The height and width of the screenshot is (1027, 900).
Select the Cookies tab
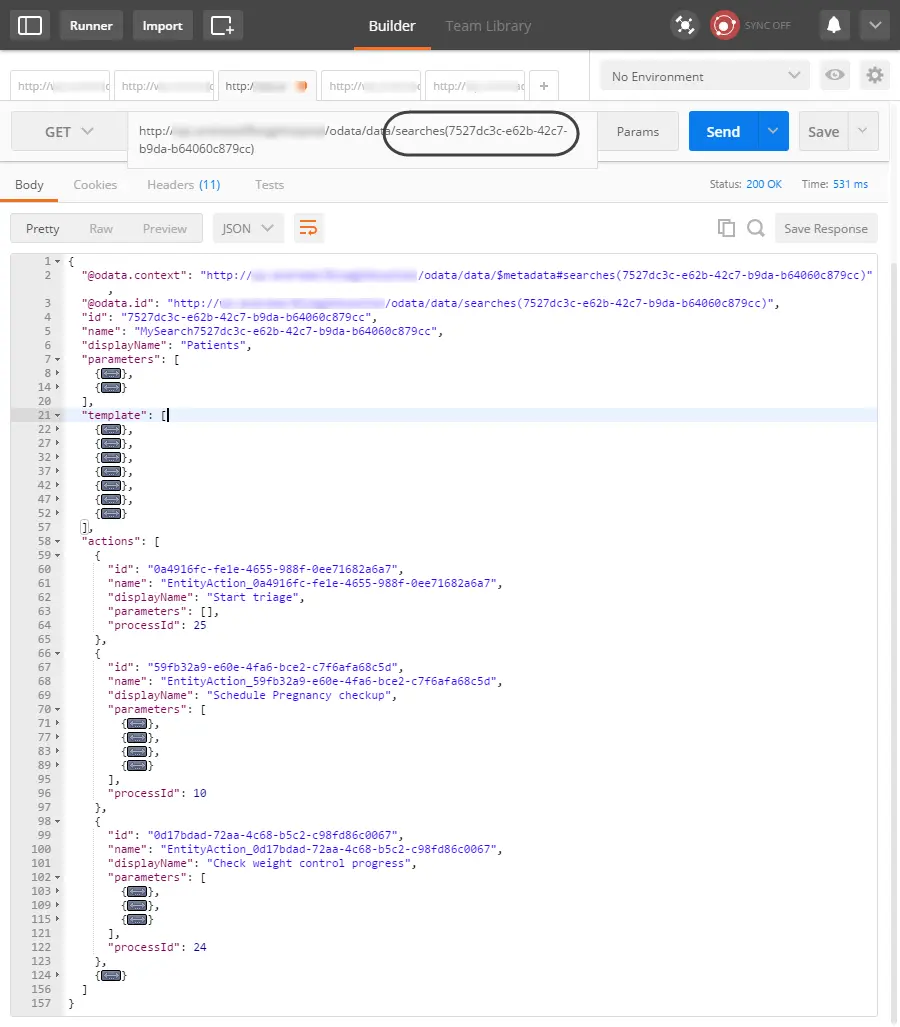[x=95, y=185]
